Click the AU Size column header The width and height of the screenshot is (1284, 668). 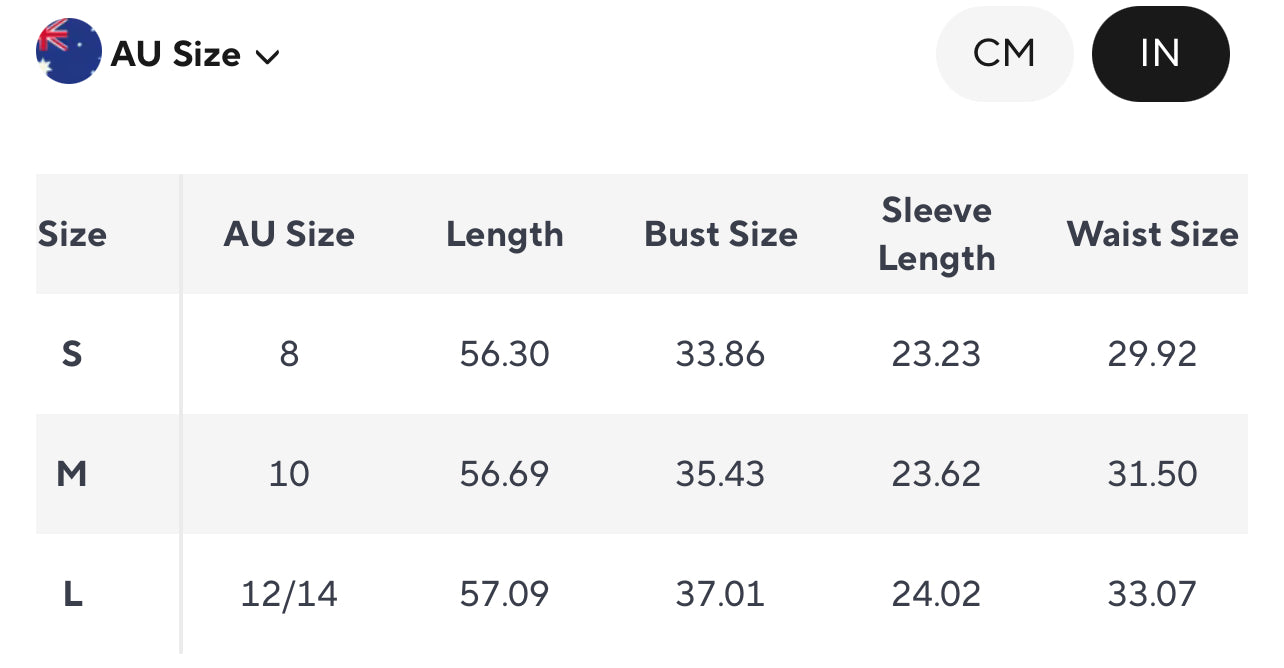[289, 234]
